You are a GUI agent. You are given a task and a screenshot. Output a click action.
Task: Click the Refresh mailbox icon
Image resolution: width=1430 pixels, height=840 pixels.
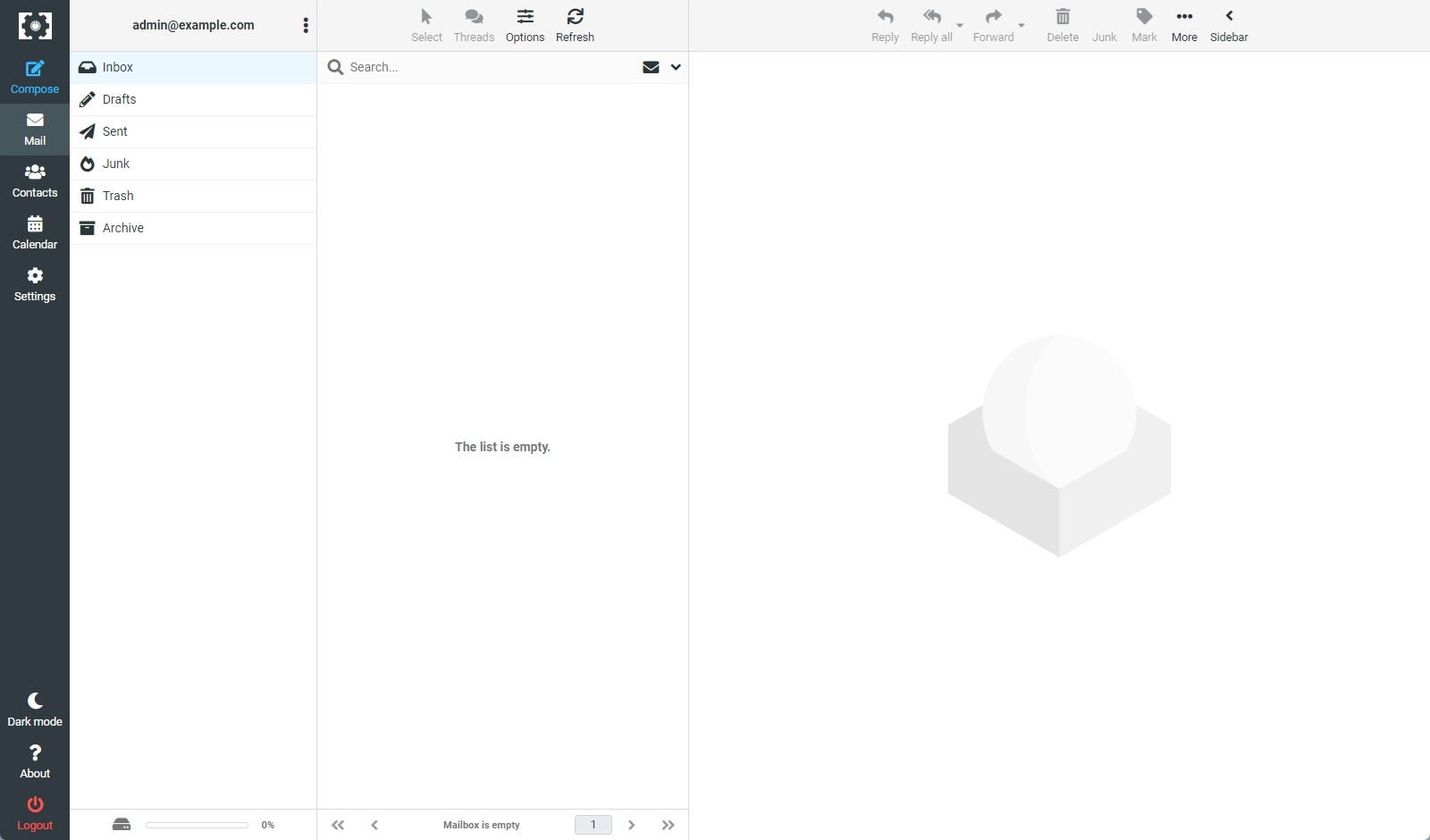[x=575, y=24]
